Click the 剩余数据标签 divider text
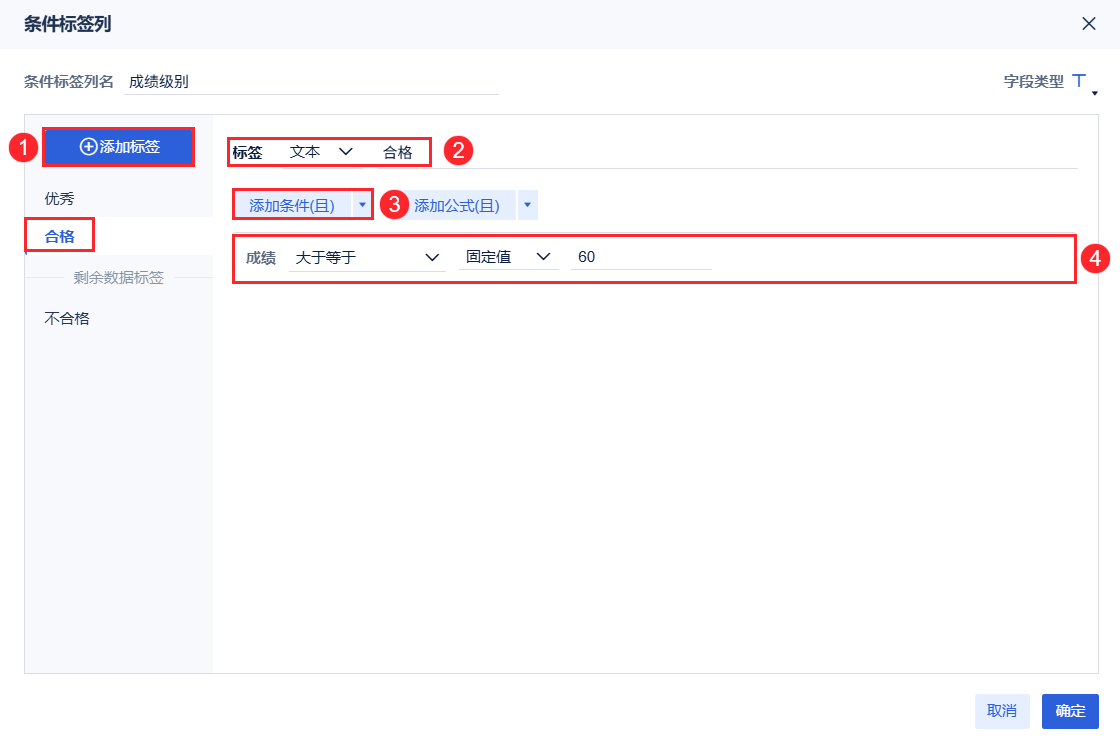The height and width of the screenshot is (745, 1120). click(119, 278)
